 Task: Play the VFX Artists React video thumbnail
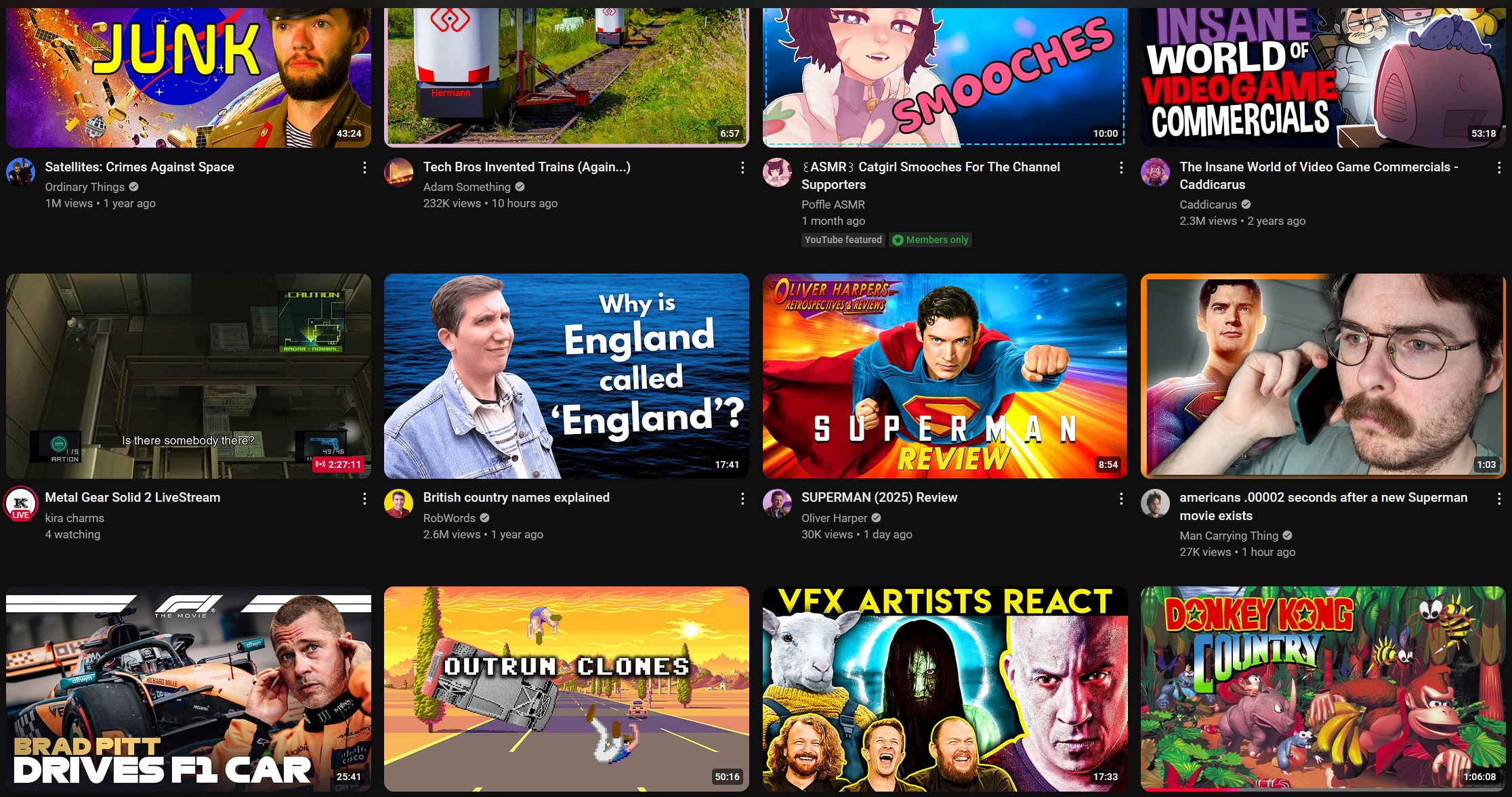pyautogui.click(x=945, y=689)
